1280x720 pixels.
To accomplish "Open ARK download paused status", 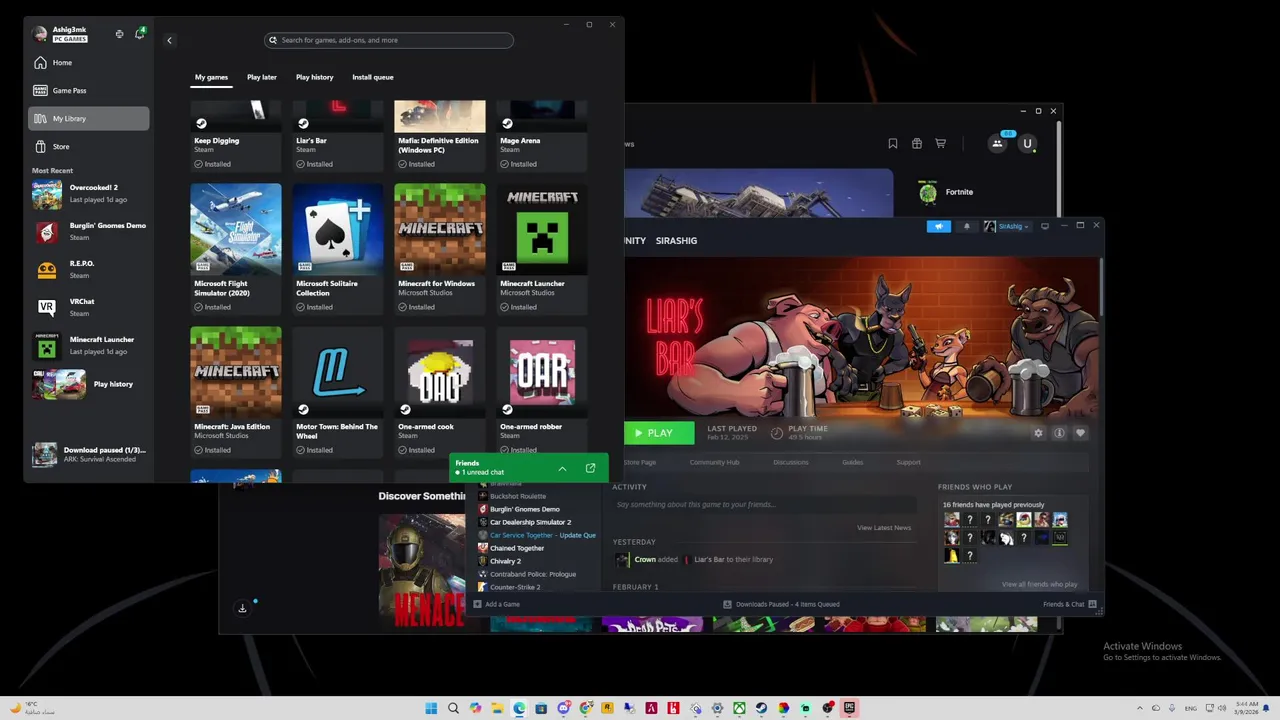I will point(89,454).
